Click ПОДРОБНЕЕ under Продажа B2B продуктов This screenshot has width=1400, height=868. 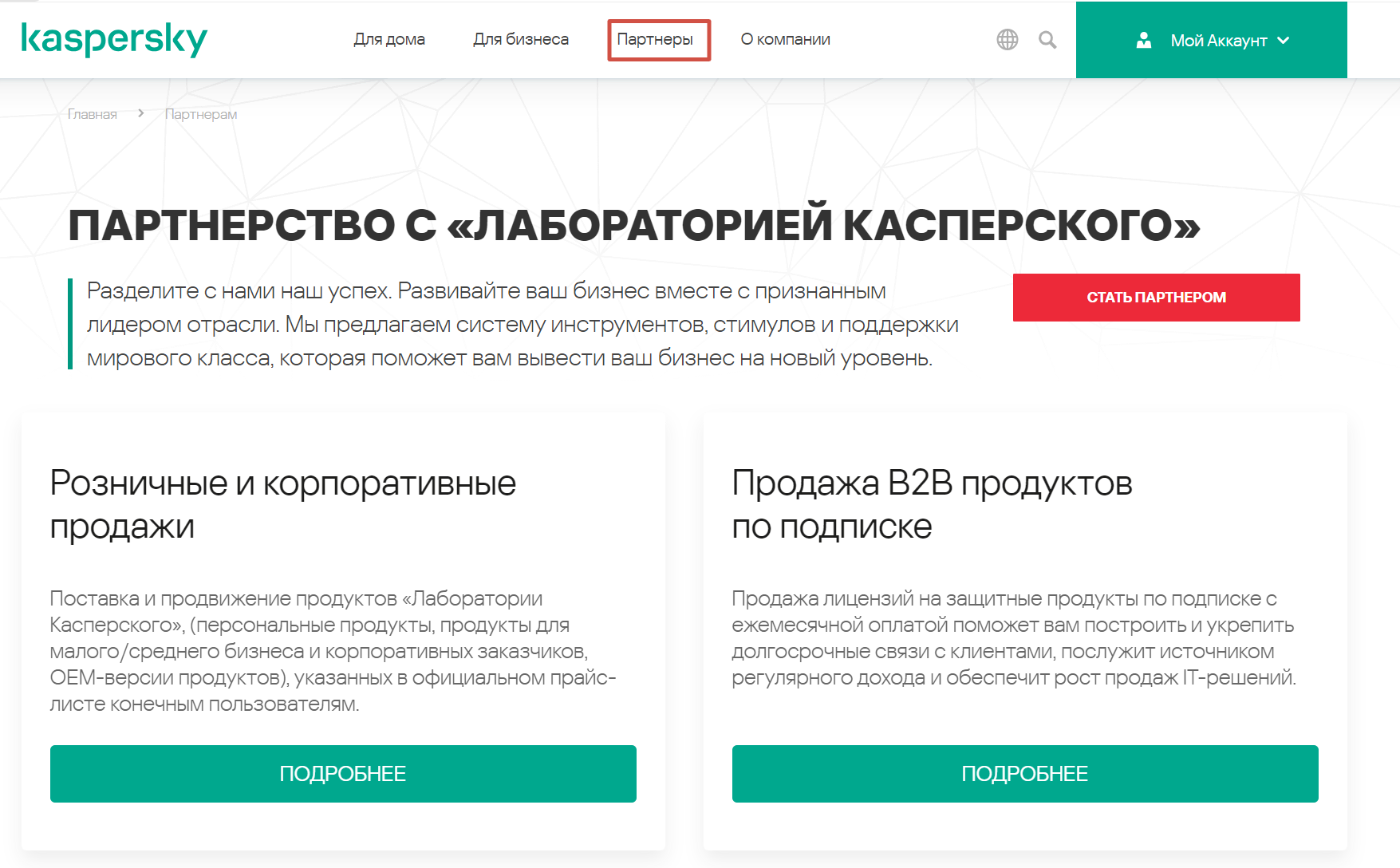tap(1025, 774)
